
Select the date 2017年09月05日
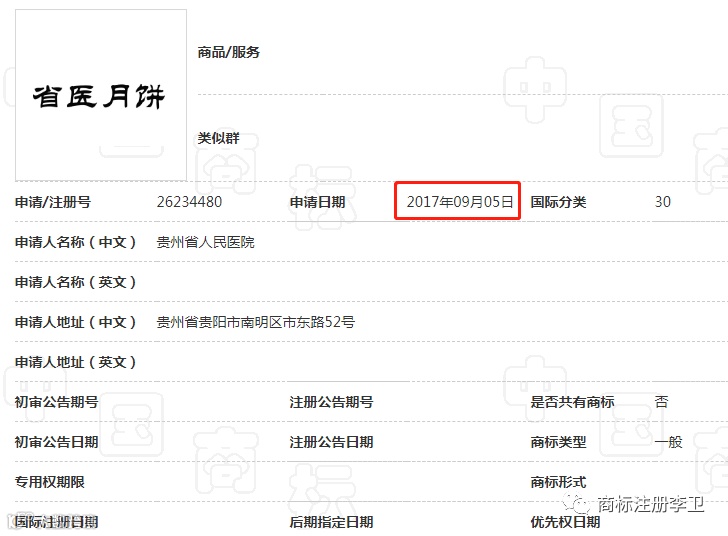(x=460, y=202)
